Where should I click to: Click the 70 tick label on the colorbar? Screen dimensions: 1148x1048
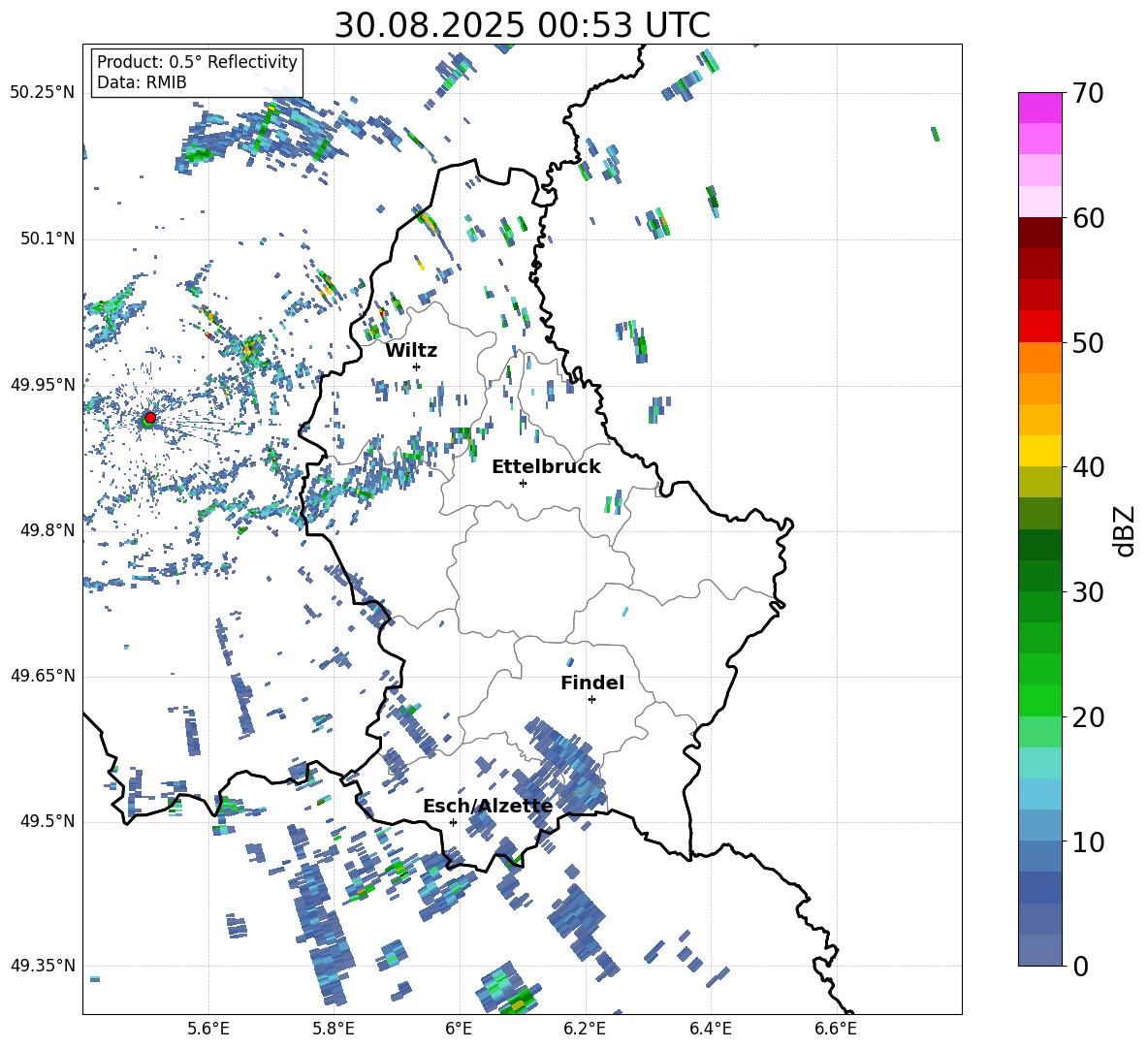(1087, 93)
